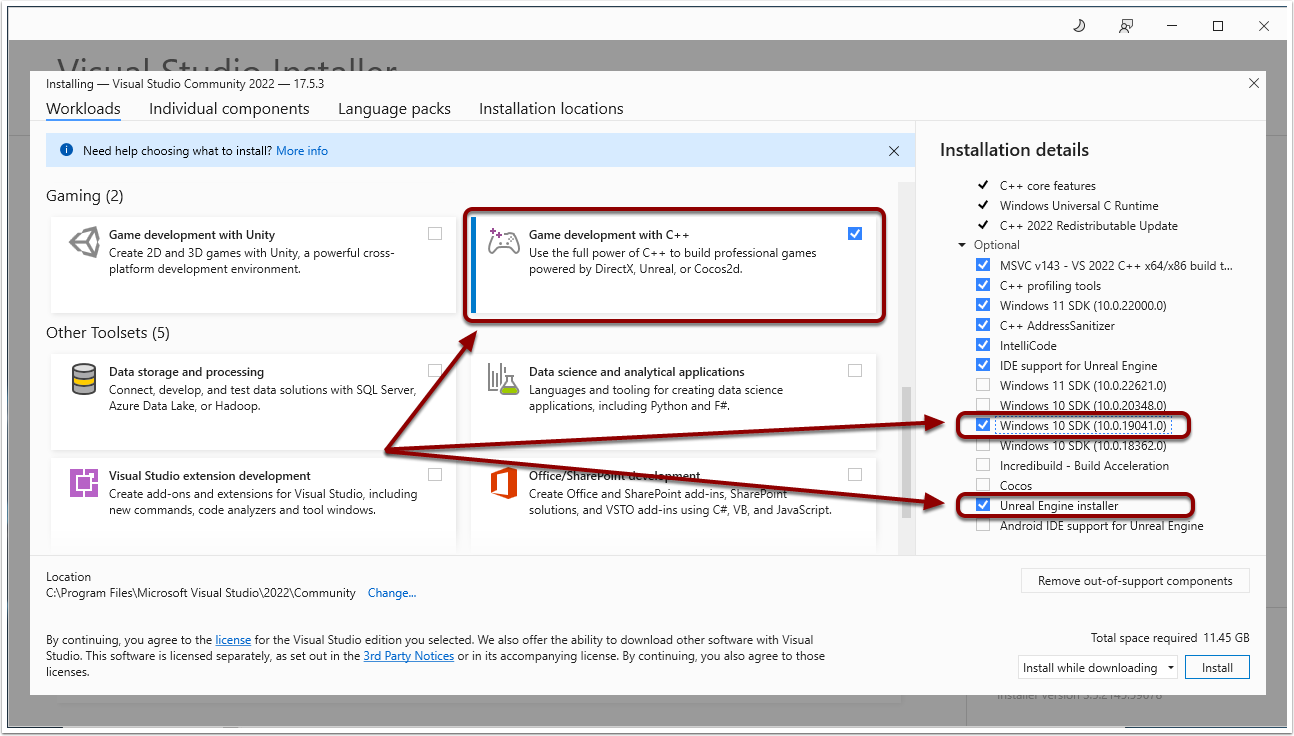Image resolution: width=1294 pixels, height=736 pixels.
Task: Check Data storage and processing workload
Action: click(x=435, y=370)
